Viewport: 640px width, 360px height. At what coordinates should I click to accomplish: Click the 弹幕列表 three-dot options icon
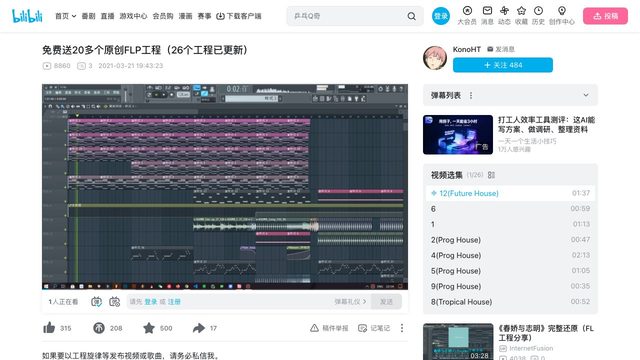471,96
